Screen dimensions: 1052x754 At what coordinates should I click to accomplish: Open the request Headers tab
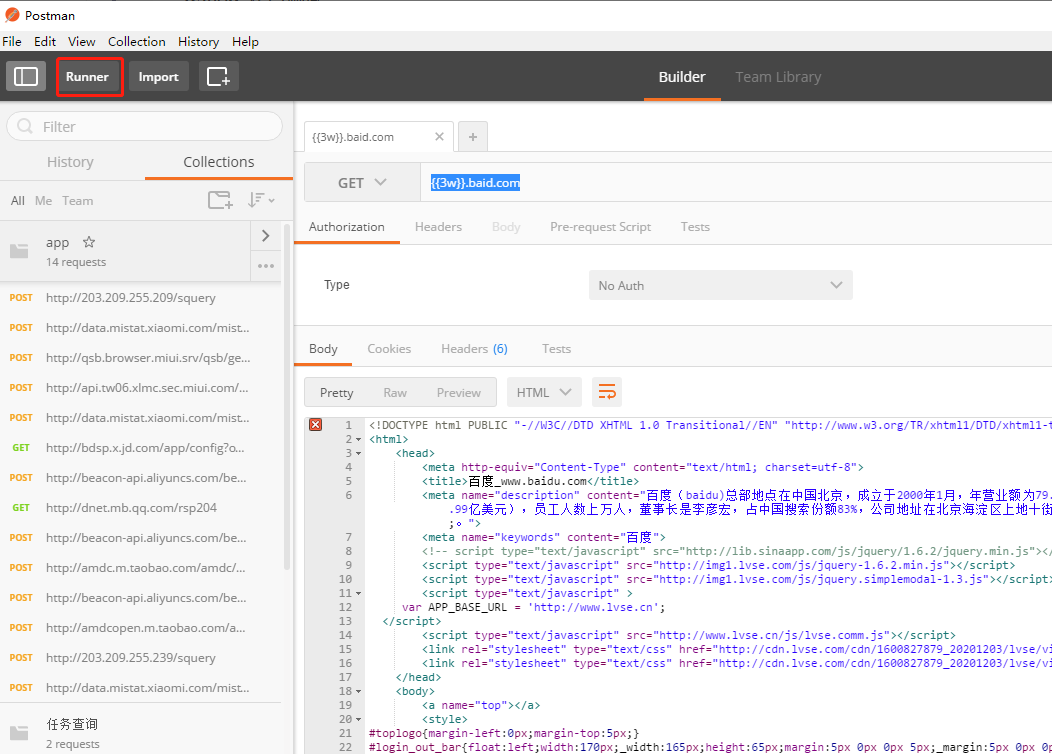(x=438, y=227)
